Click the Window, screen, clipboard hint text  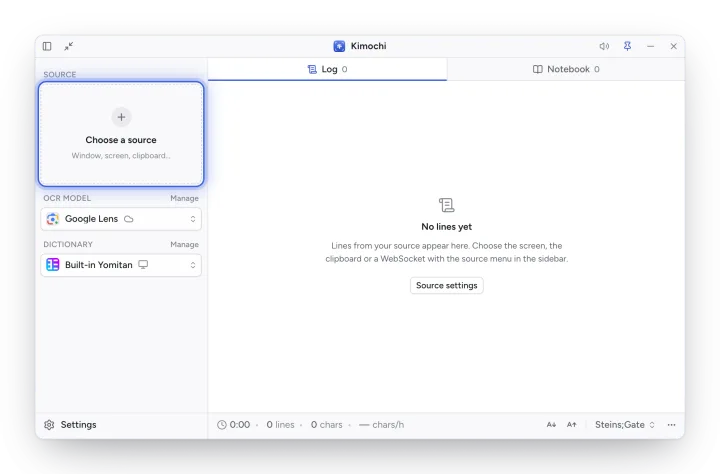121,156
